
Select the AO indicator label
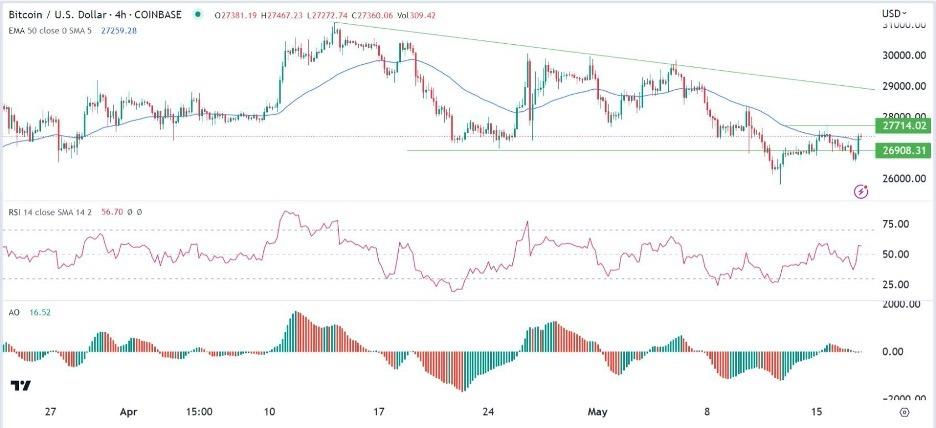coord(11,313)
